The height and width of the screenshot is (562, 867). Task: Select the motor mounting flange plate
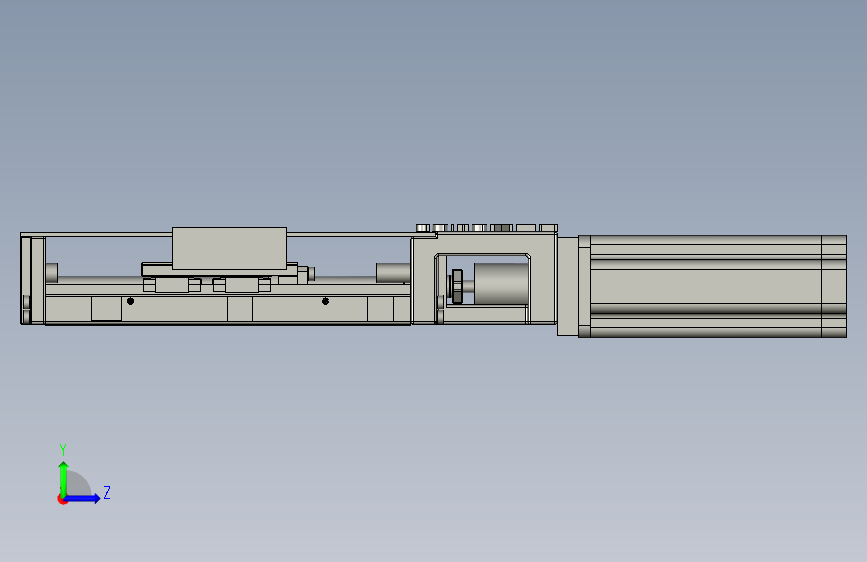[x=567, y=286]
